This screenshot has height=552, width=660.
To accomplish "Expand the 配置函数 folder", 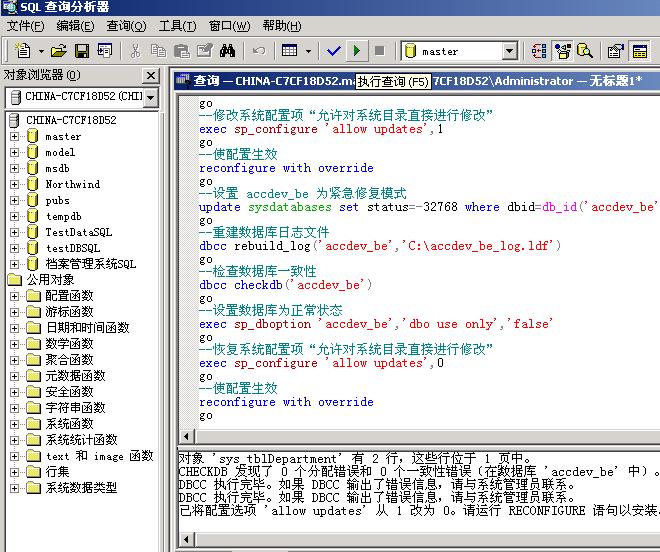I will coord(14,296).
